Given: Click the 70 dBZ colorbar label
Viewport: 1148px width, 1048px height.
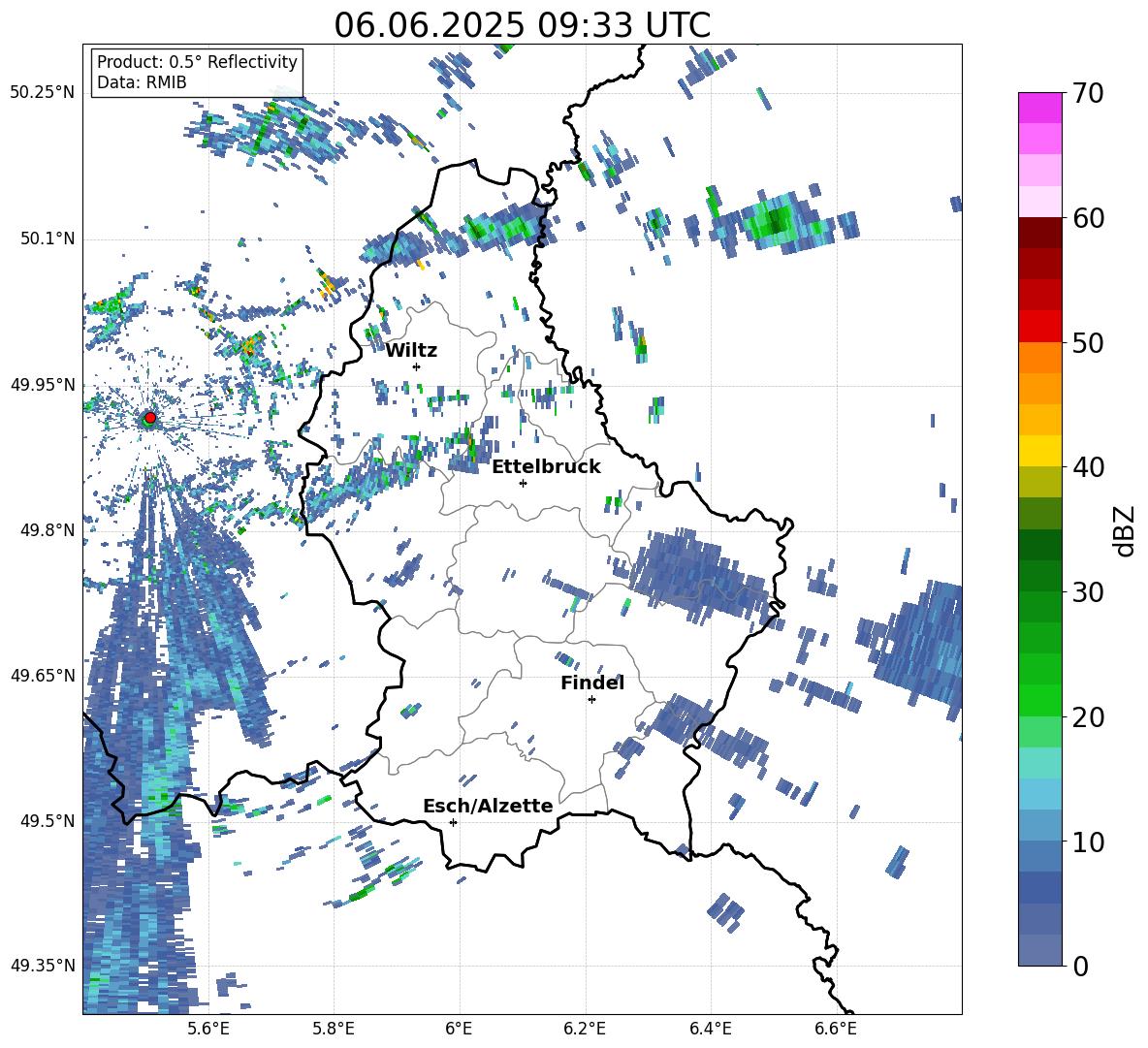Looking at the screenshot, I should (1088, 93).
